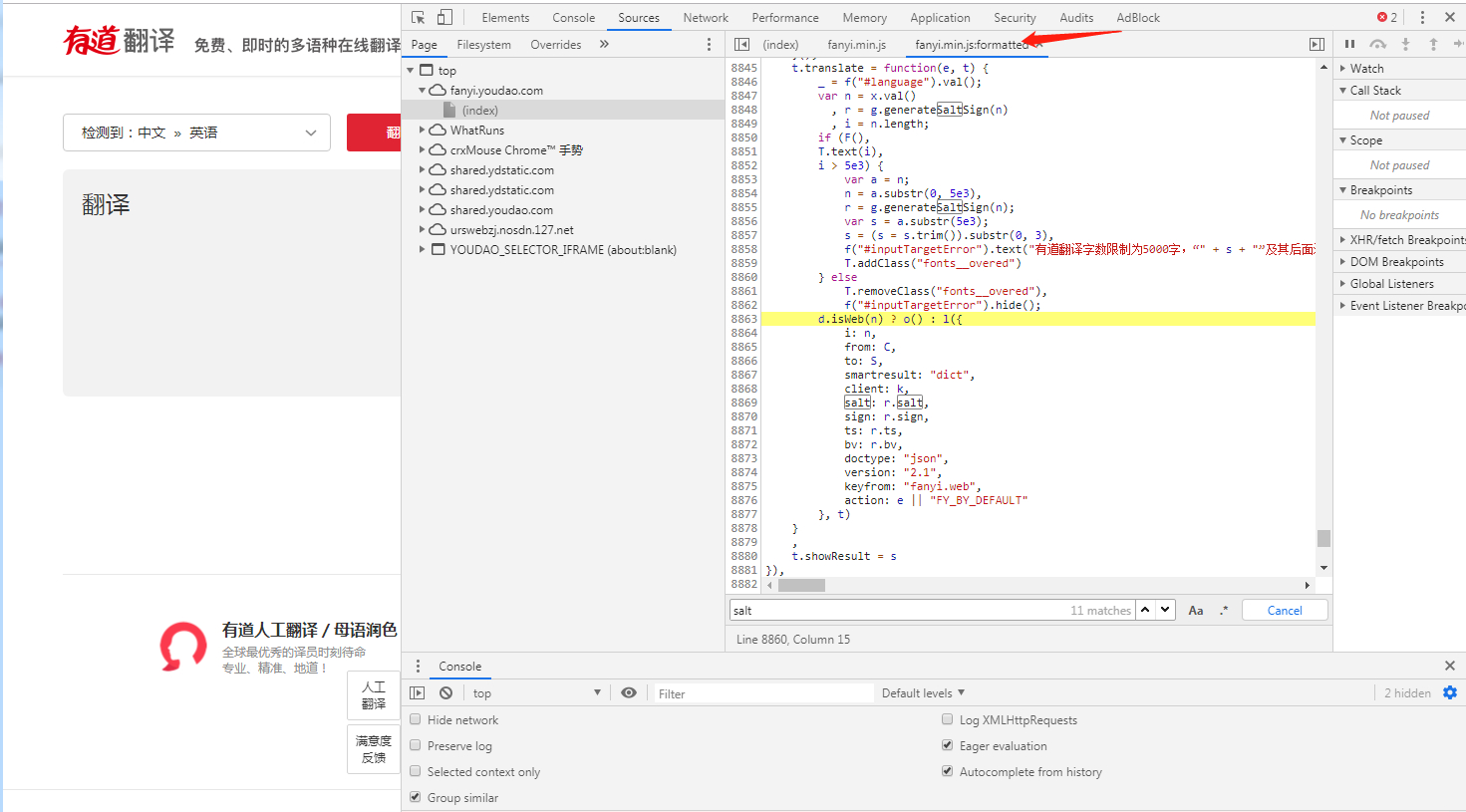Uncheck Eager evaluation checkbox

click(948, 745)
